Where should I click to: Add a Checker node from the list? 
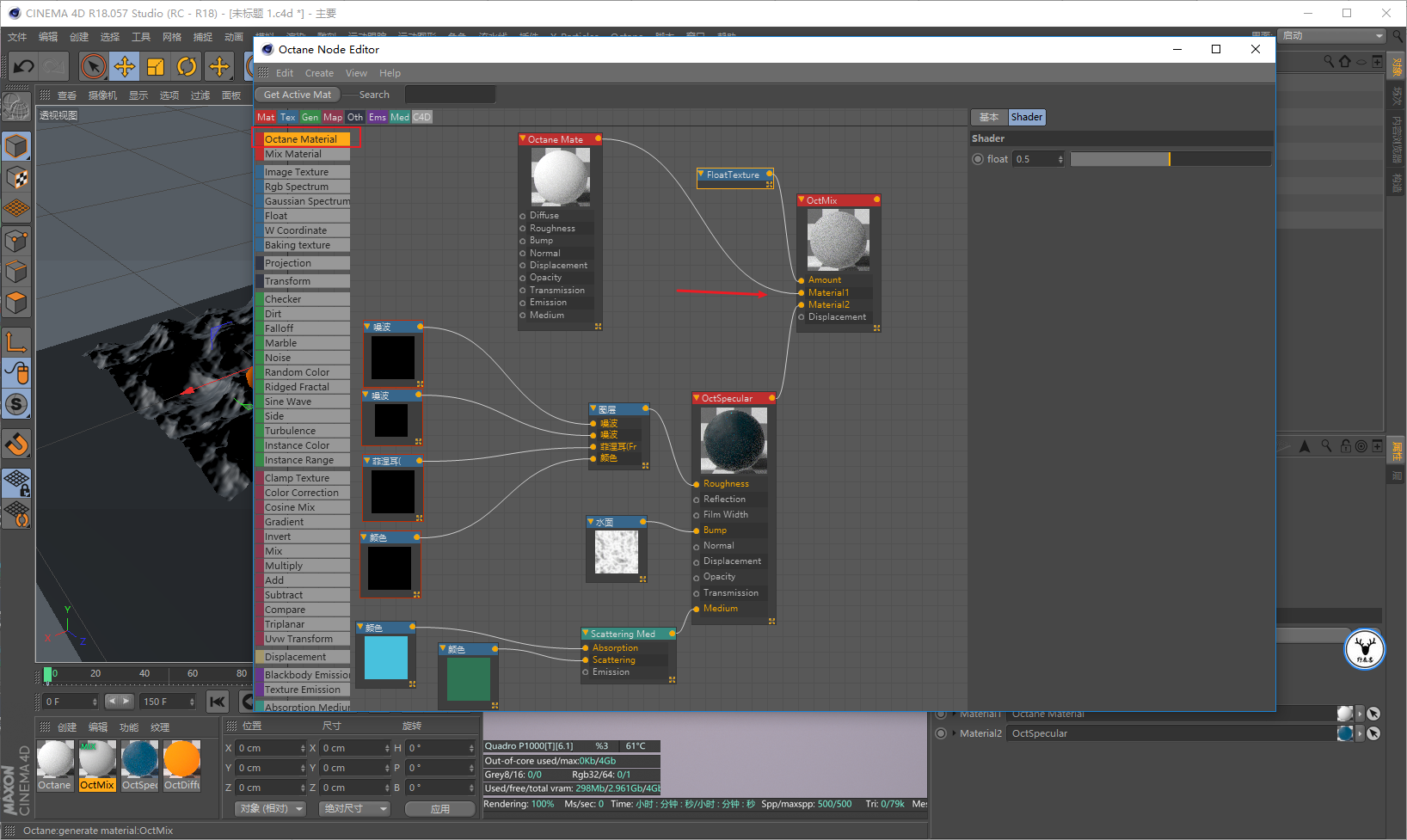click(303, 299)
